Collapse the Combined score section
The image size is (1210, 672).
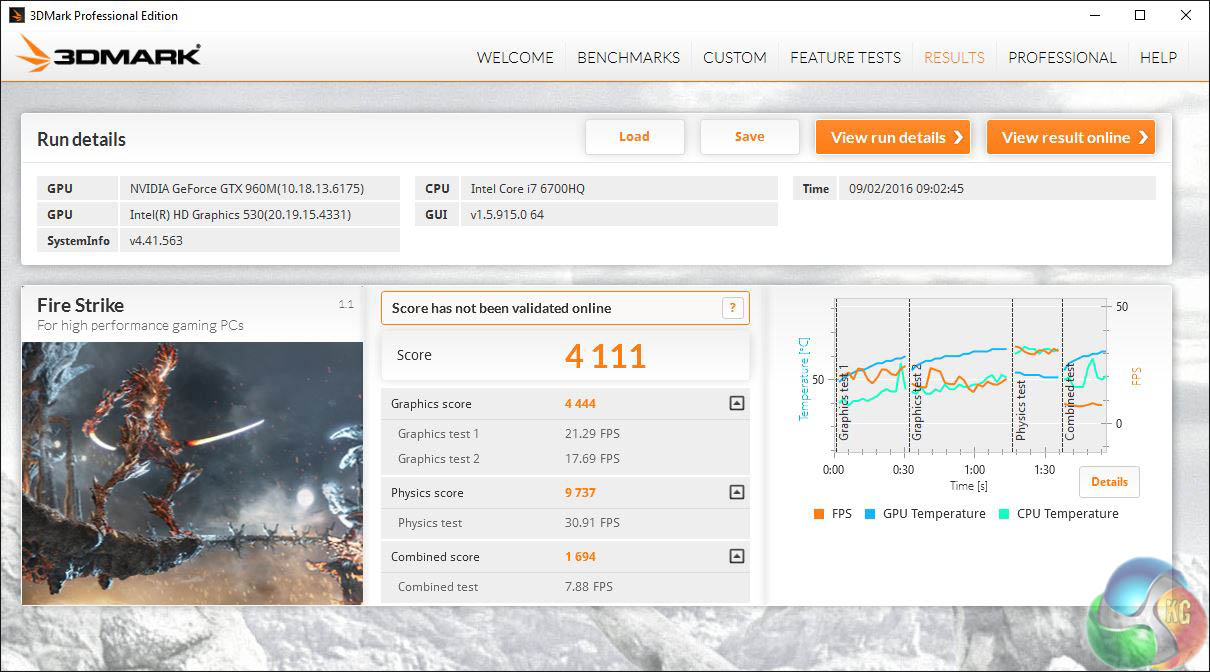(x=736, y=557)
